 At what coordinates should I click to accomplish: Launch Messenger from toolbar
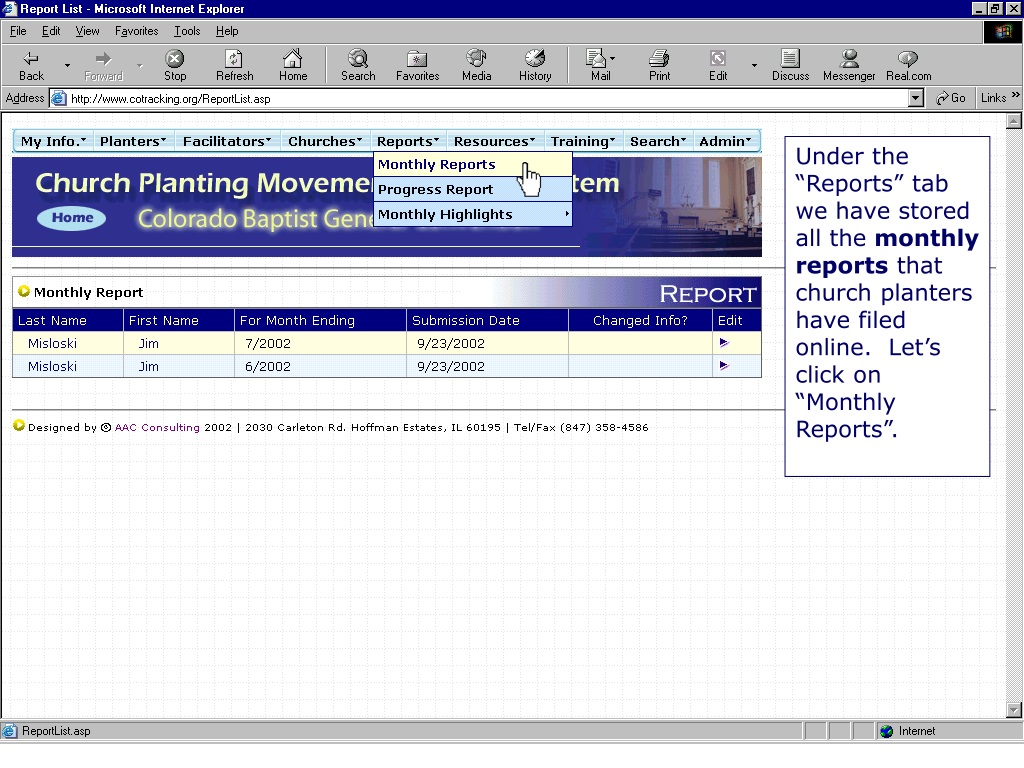(849, 65)
